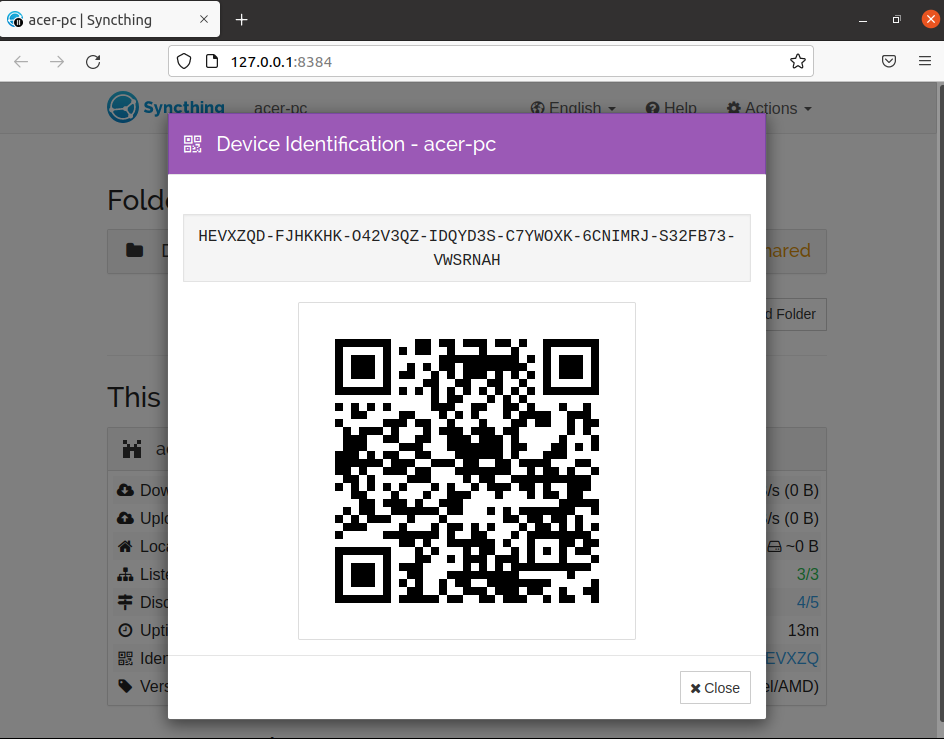
Task: Click the Identification QR icon in device list
Action: 125,658
